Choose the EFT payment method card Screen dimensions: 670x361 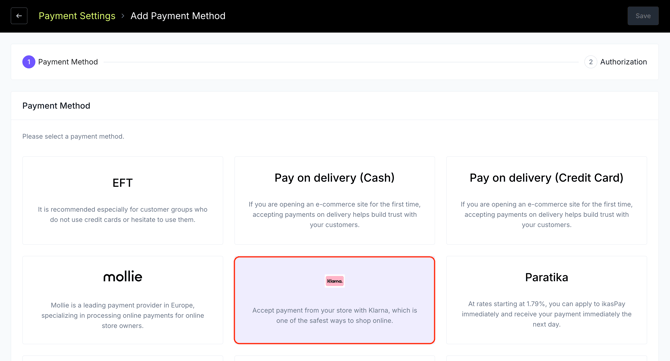[x=123, y=200]
